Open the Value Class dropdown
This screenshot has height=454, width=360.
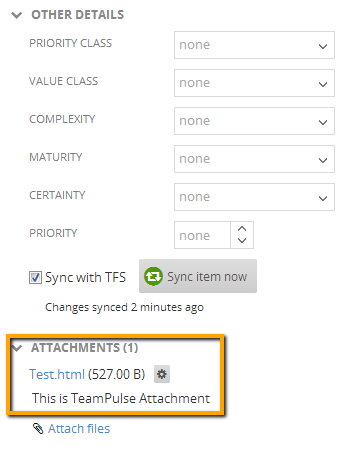(x=254, y=83)
